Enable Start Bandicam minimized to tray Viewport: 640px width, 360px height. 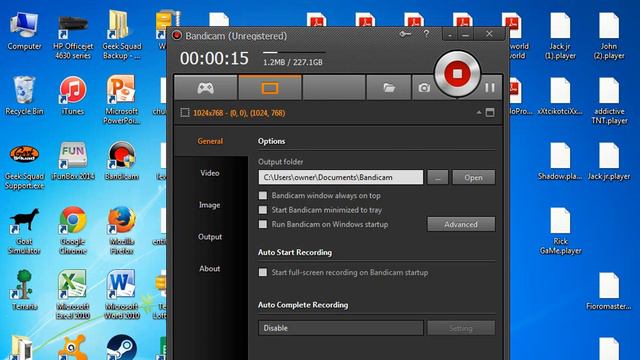[x=263, y=210]
